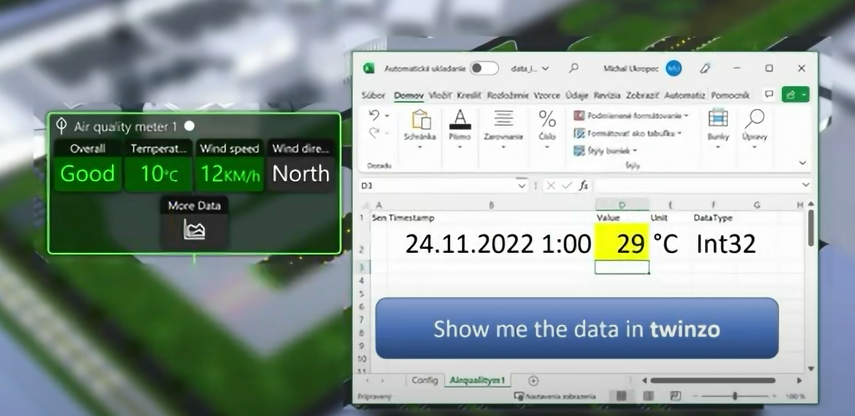Click the search magnifier in Excel title bar
The height and width of the screenshot is (416, 855).
574,68
